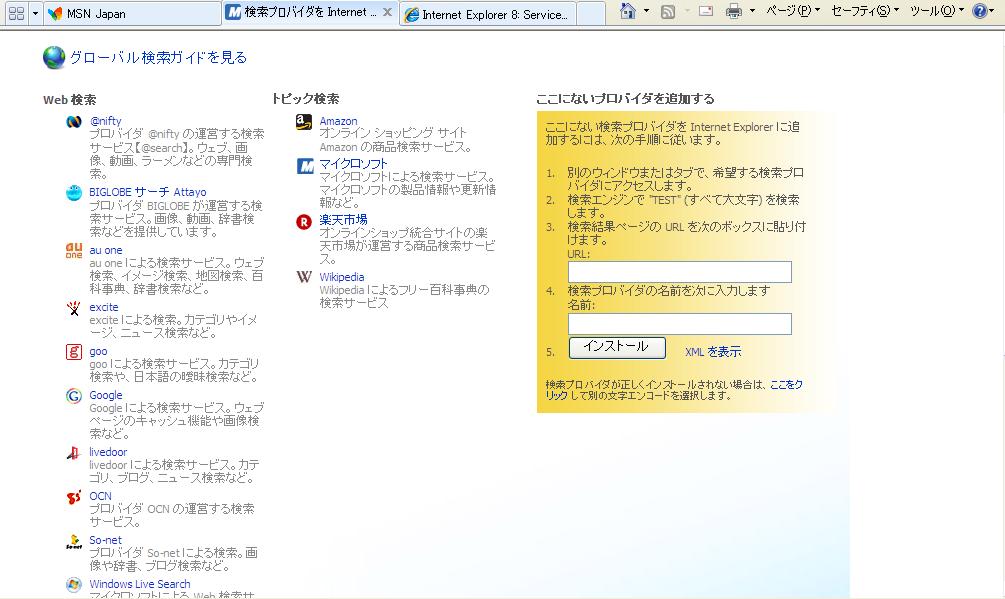The height and width of the screenshot is (599, 1005).
Task: Open the ページ(P) menu
Action: (x=793, y=11)
